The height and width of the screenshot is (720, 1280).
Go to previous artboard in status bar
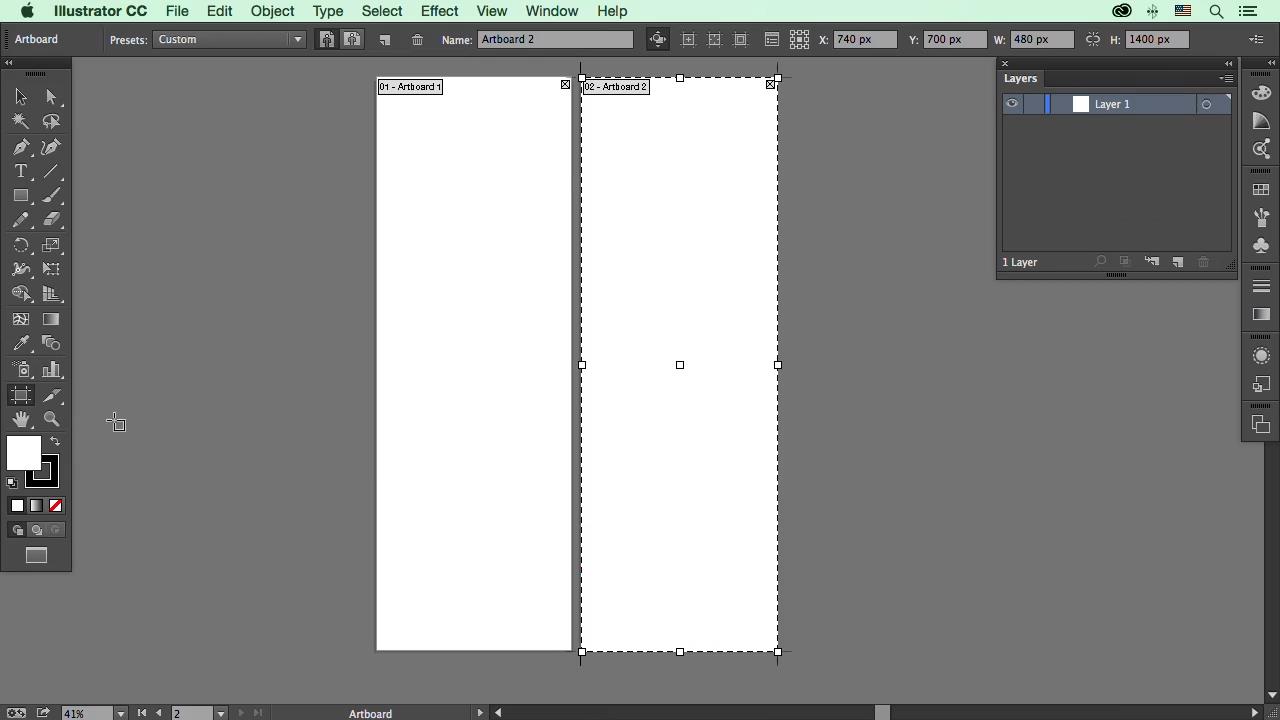click(158, 713)
